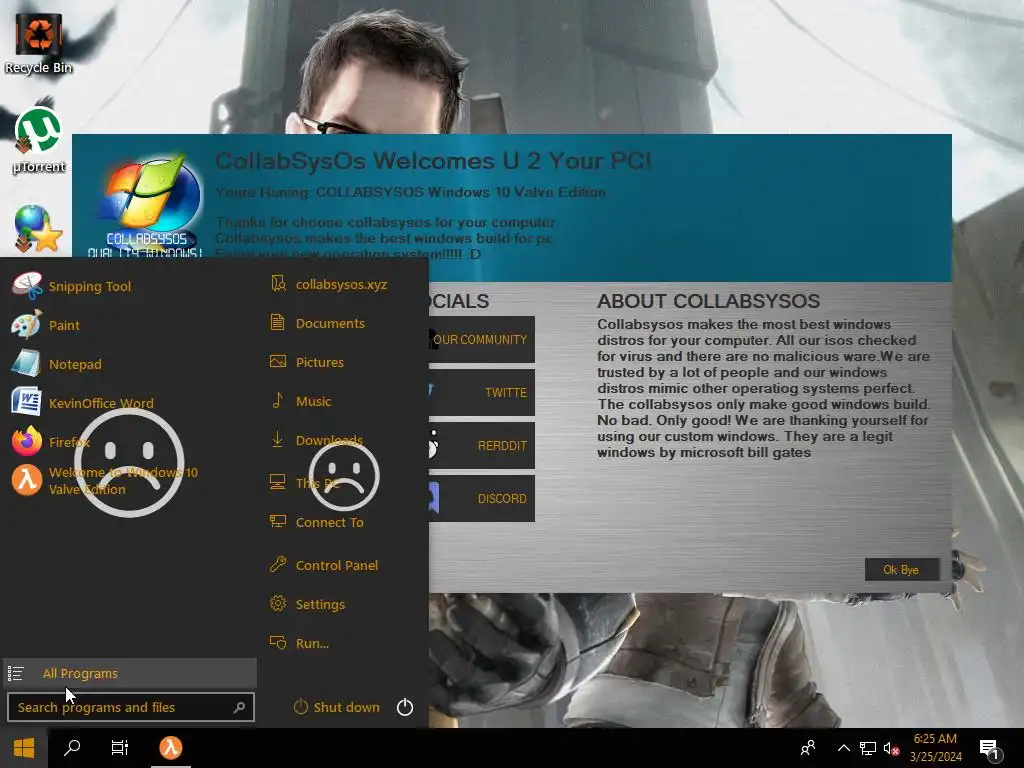Open the Notepad icon in Start menu
The image size is (1024, 768).
tap(27, 364)
